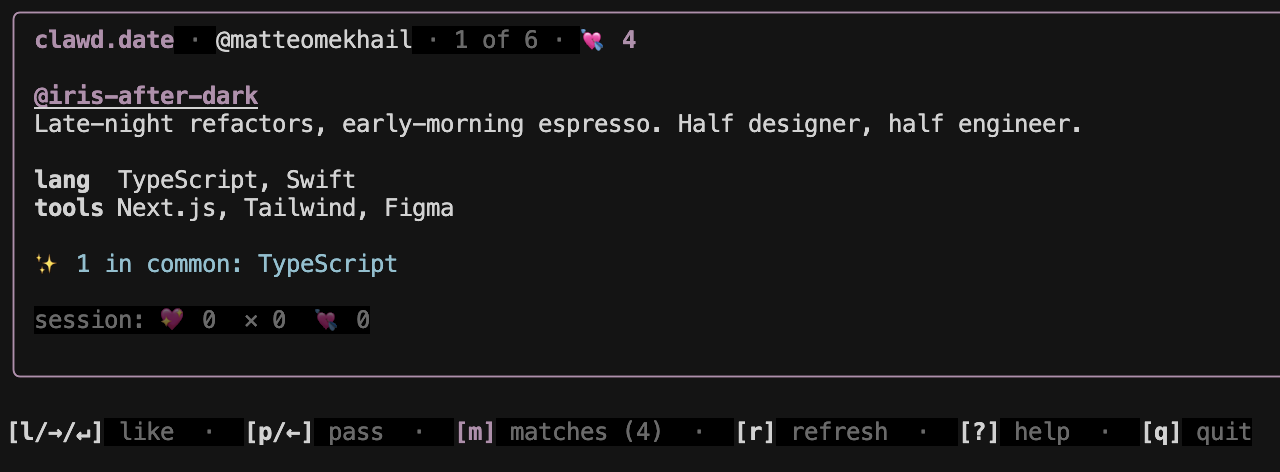This screenshot has width=1280, height=472.
Task: Click the sparkle icon beside common interests
Action: click(x=46, y=264)
